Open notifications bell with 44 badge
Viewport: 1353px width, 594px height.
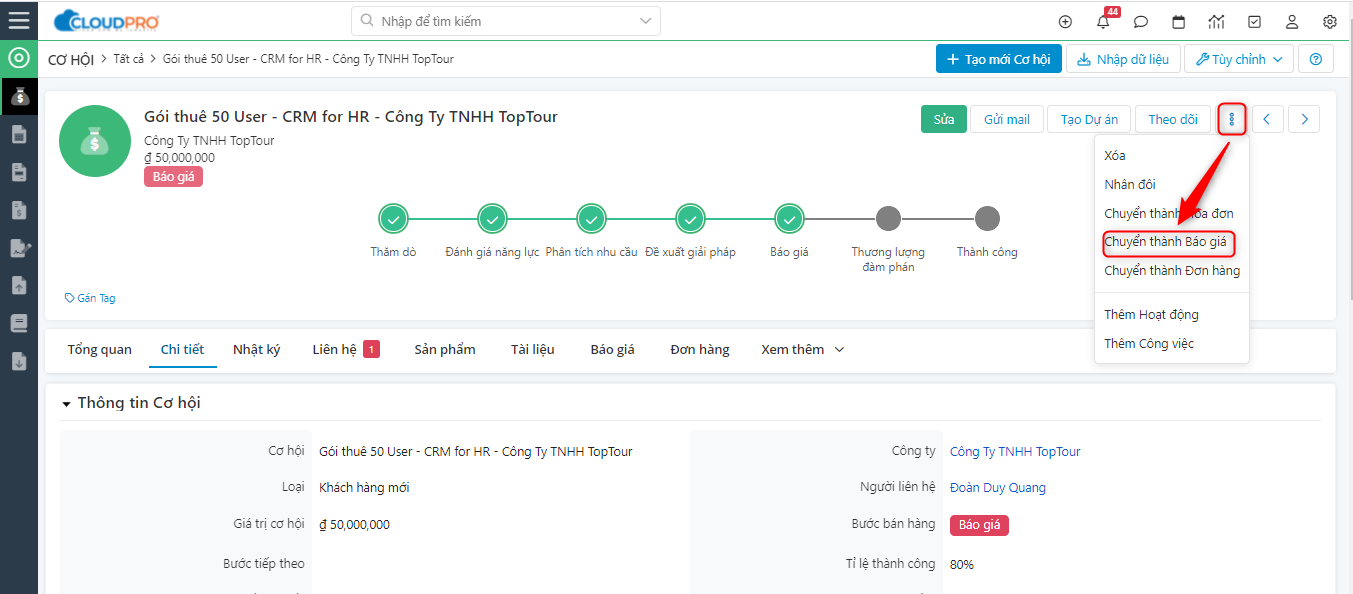pyautogui.click(x=1103, y=22)
